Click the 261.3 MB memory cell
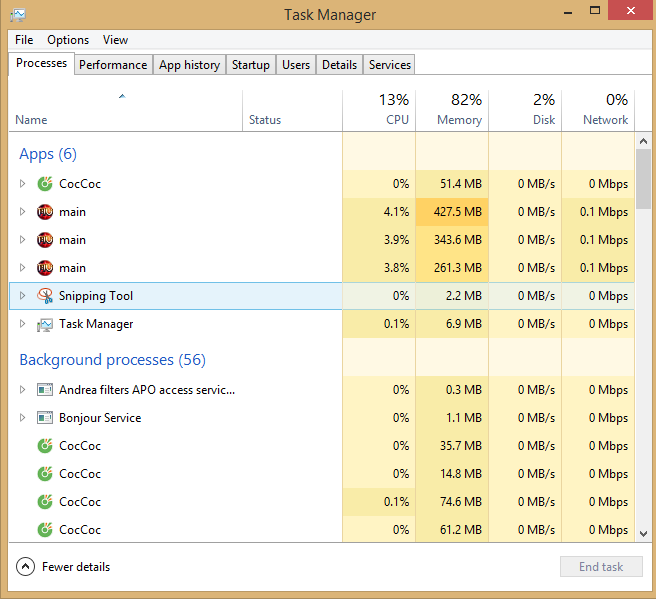 tap(452, 268)
